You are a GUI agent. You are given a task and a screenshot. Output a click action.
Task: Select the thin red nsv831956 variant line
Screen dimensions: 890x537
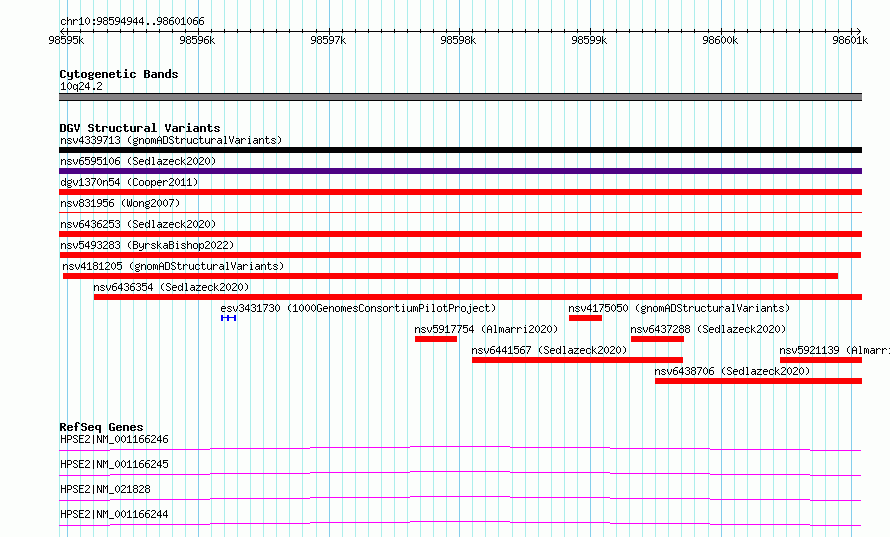[x=460, y=212]
